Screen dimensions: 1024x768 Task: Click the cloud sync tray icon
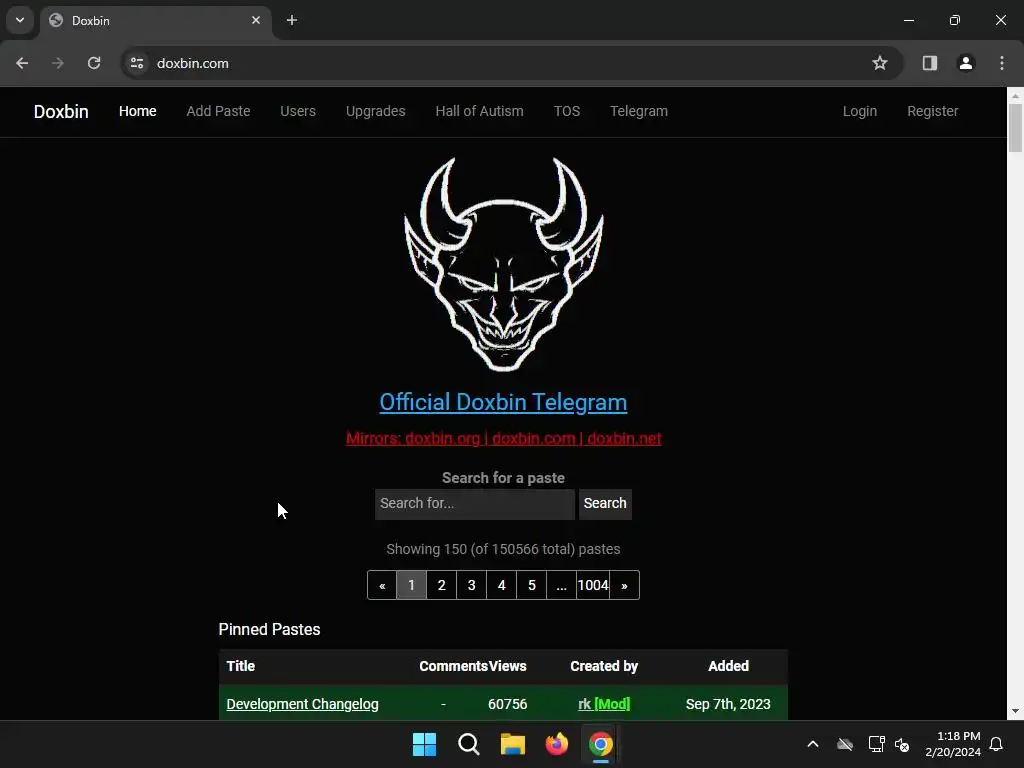(845, 744)
